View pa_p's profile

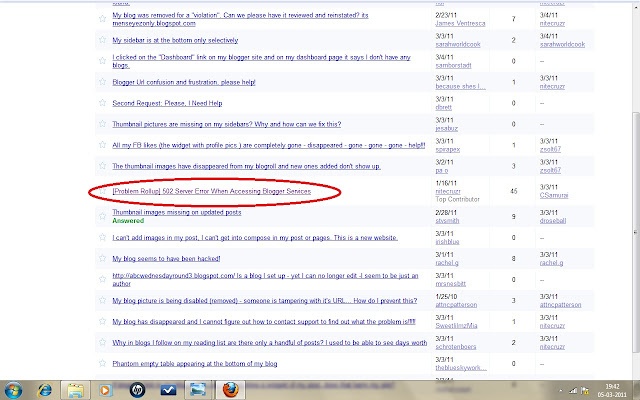pyautogui.click(x=442, y=170)
